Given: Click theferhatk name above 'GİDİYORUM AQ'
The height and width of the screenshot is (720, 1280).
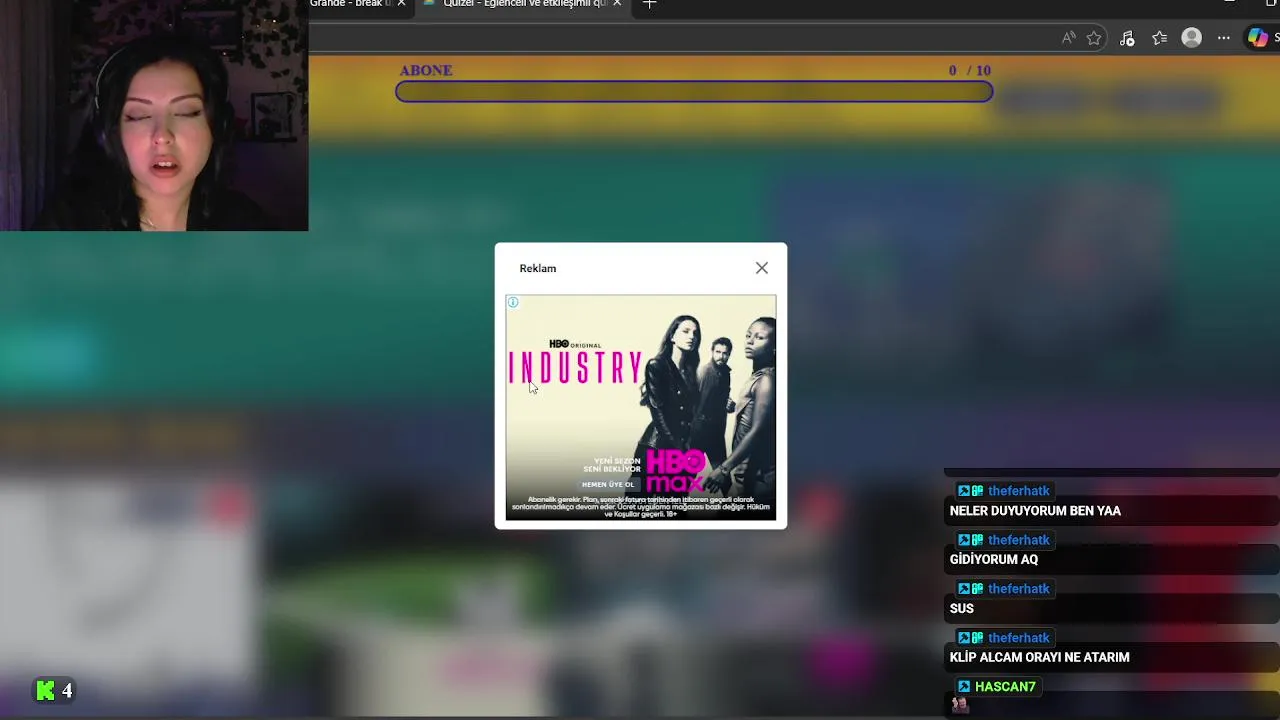Looking at the screenshot, I should point(1019,540).
